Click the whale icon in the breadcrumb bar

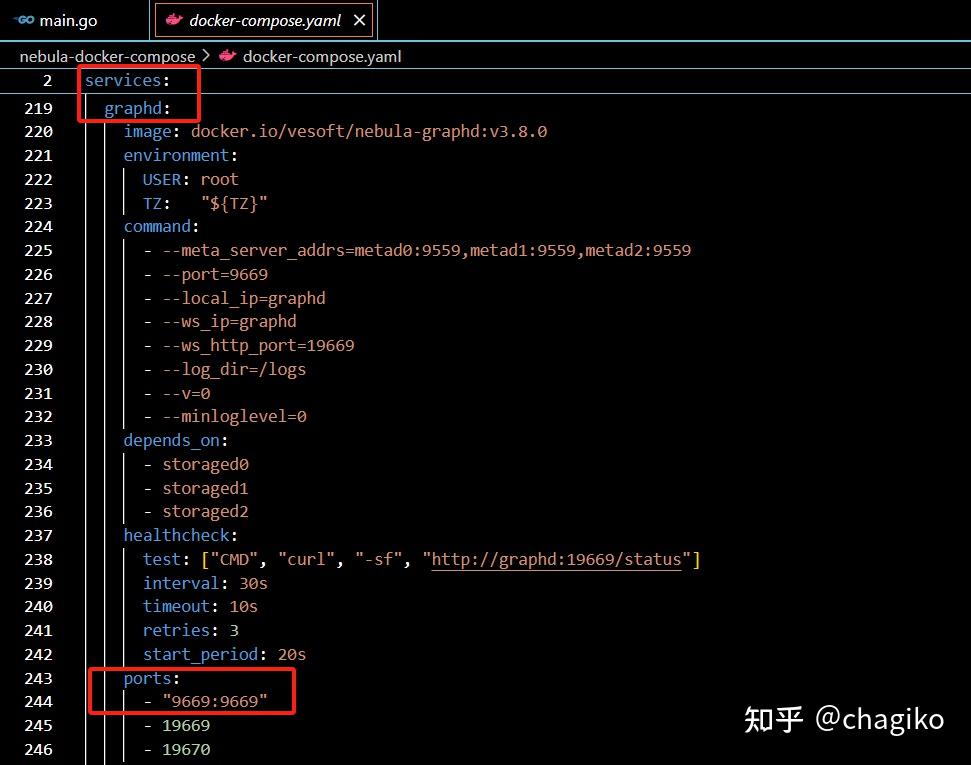226,57
